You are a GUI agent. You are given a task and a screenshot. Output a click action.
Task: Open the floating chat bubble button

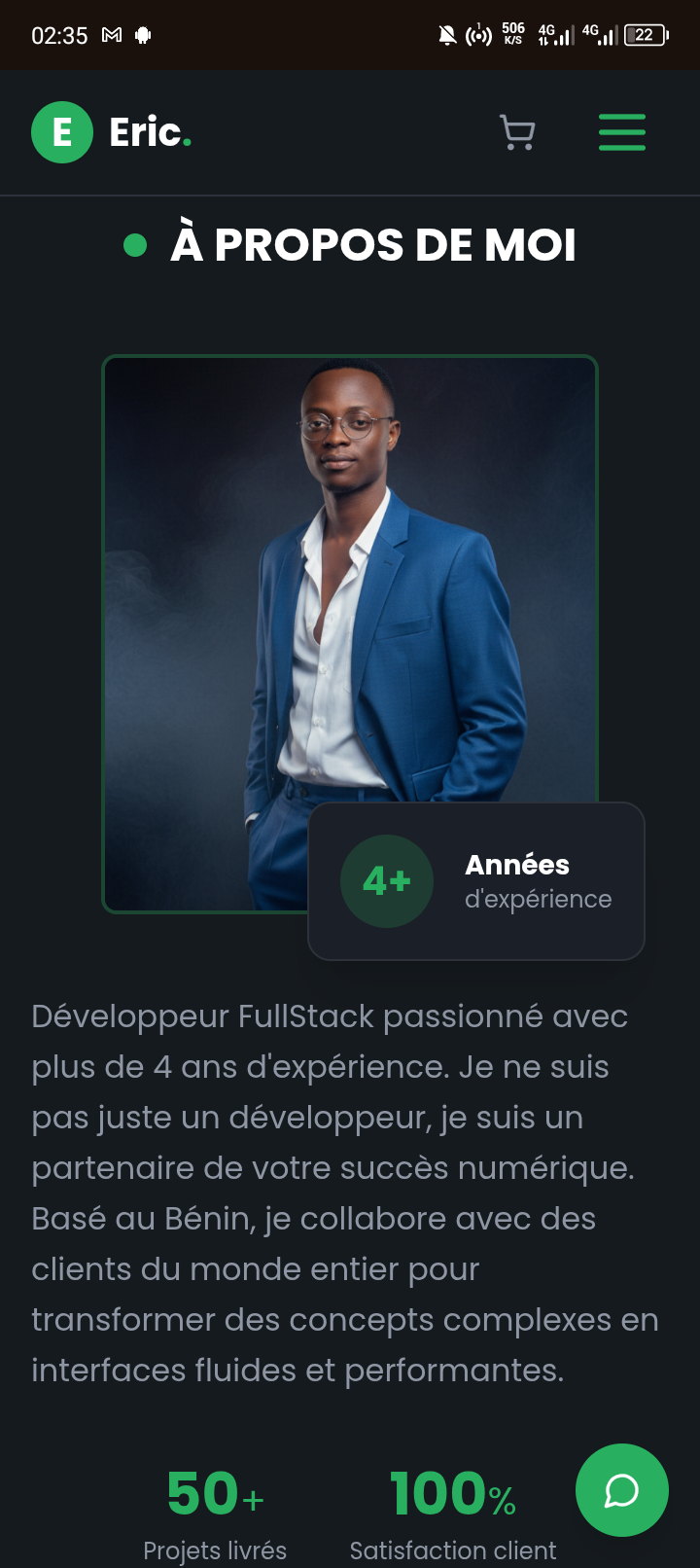coord(622,1490)
